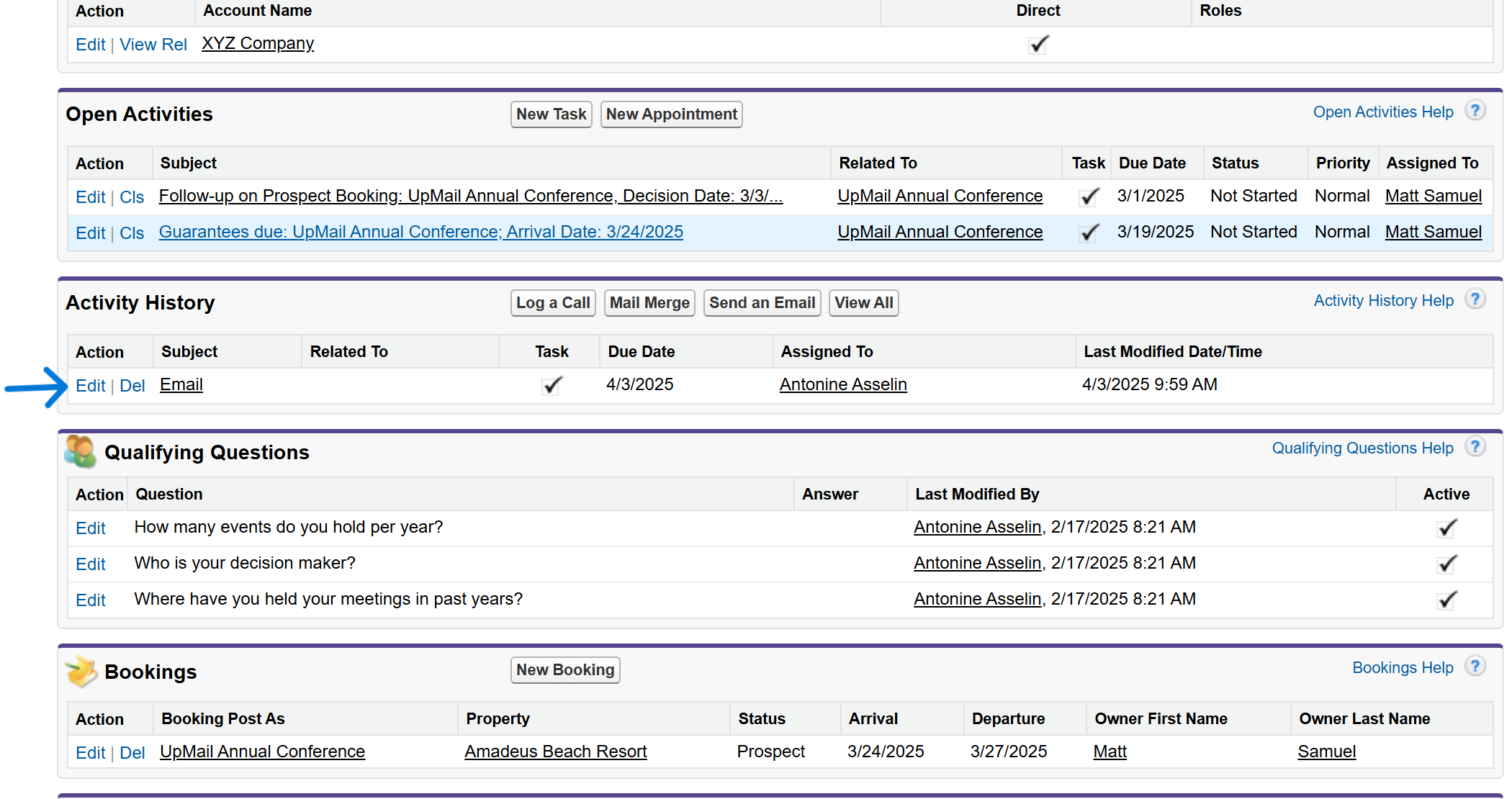Click the Direct checkmark for XYZ Company

point(1038,45)
